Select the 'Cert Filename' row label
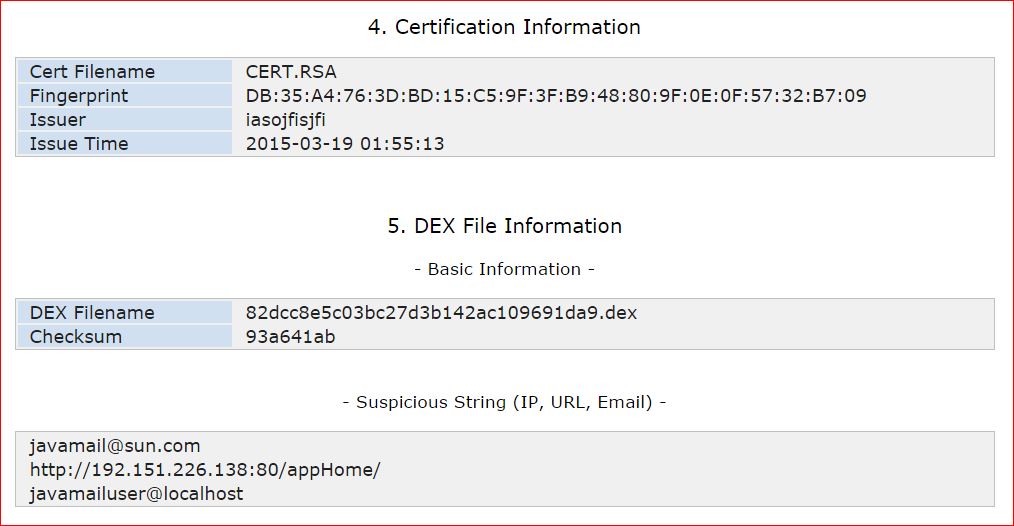This screenshot has height=526, width=1014. coord(92,72)
